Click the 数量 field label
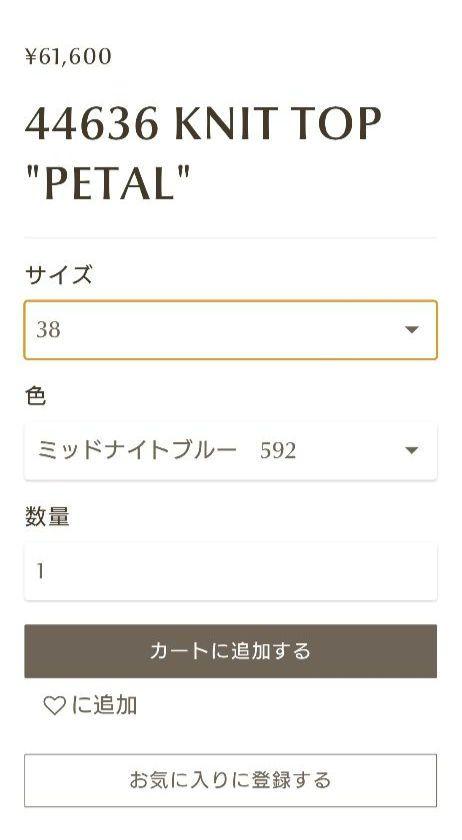 click(x=47, y=516)
